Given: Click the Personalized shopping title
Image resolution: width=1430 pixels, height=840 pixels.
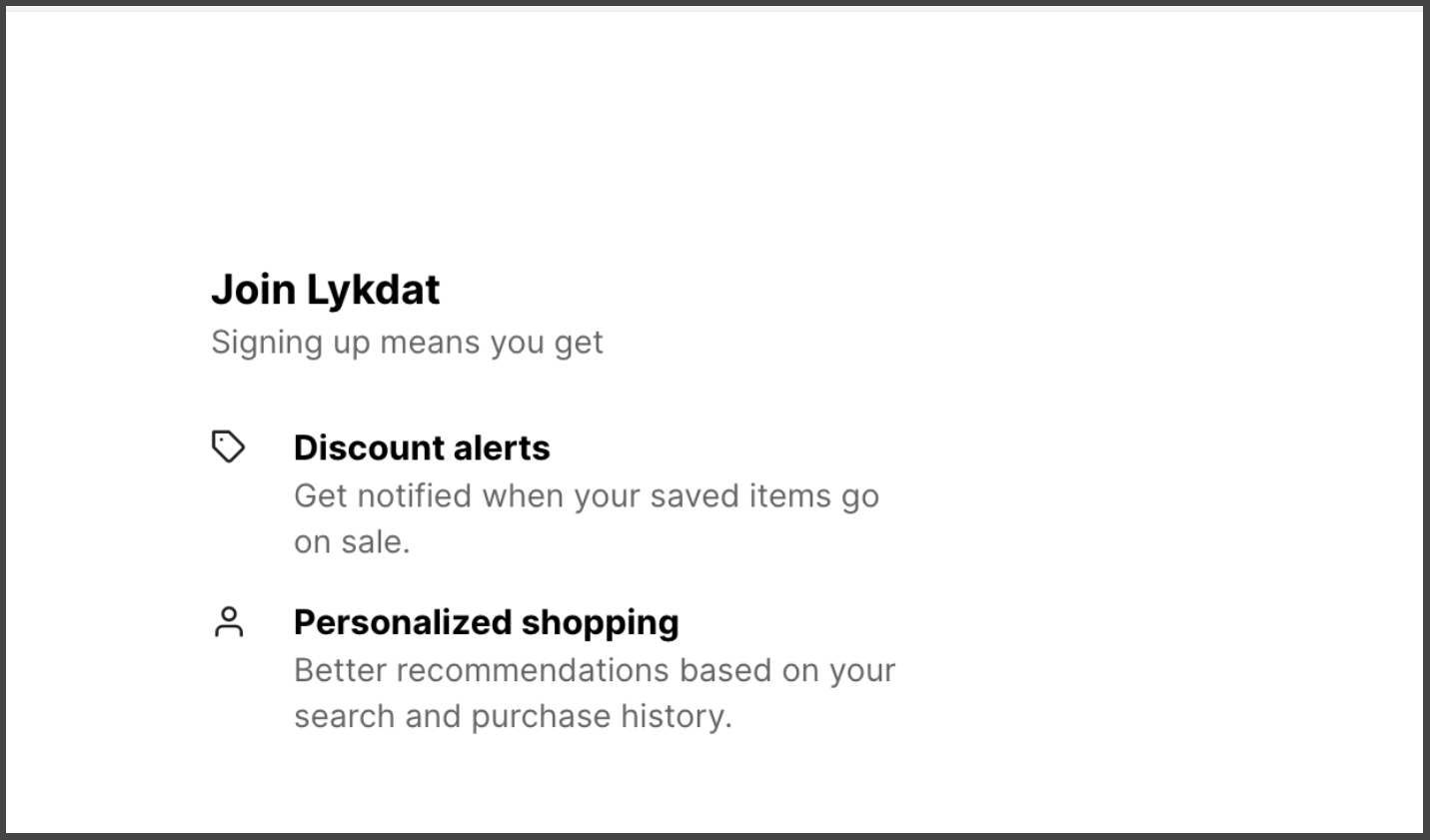Looking at the screenshot, I should 487,622.
